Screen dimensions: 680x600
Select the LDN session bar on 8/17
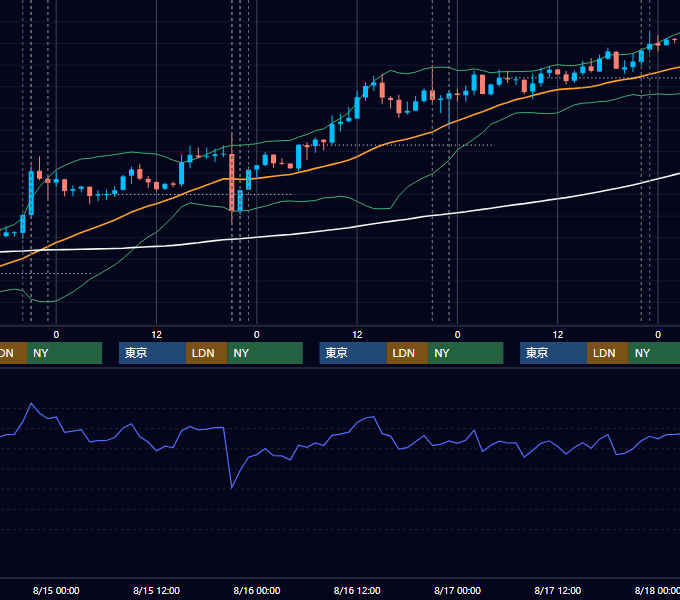click(x=608, y=353)
